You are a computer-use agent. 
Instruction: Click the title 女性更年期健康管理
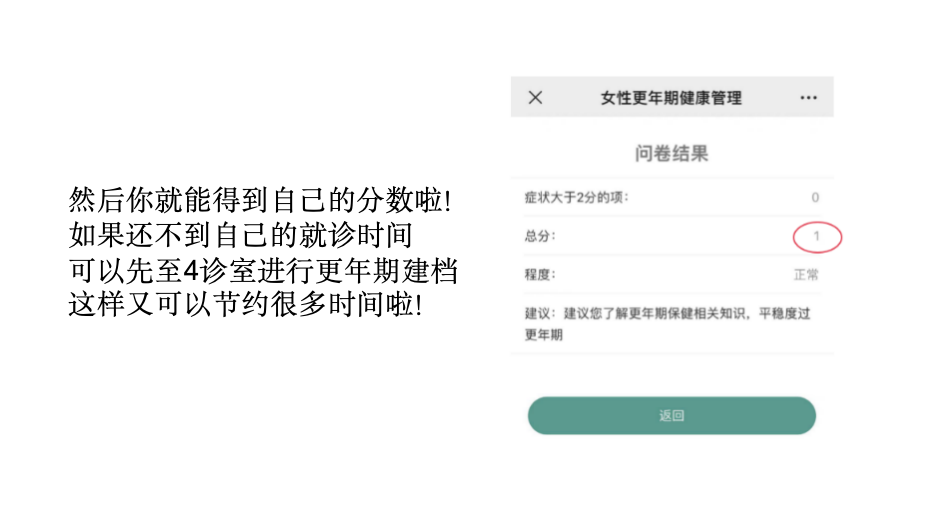coord(671,98)
